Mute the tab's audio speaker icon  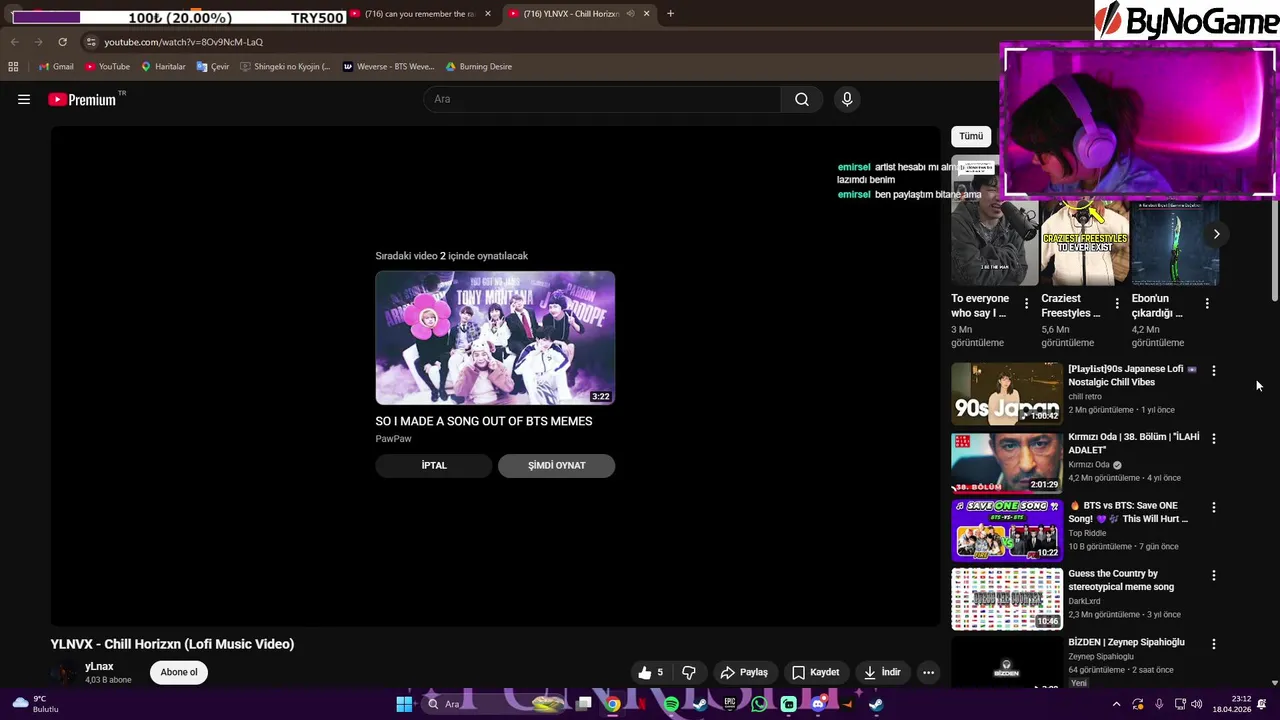click(630, 14)
